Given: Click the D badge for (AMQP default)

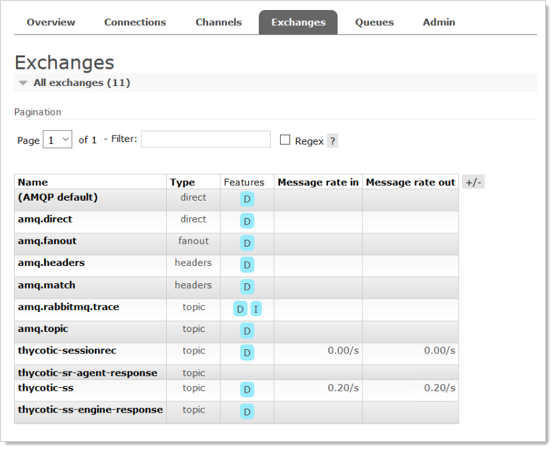Looking at the screenshot, I should click(x=247, y=199).
